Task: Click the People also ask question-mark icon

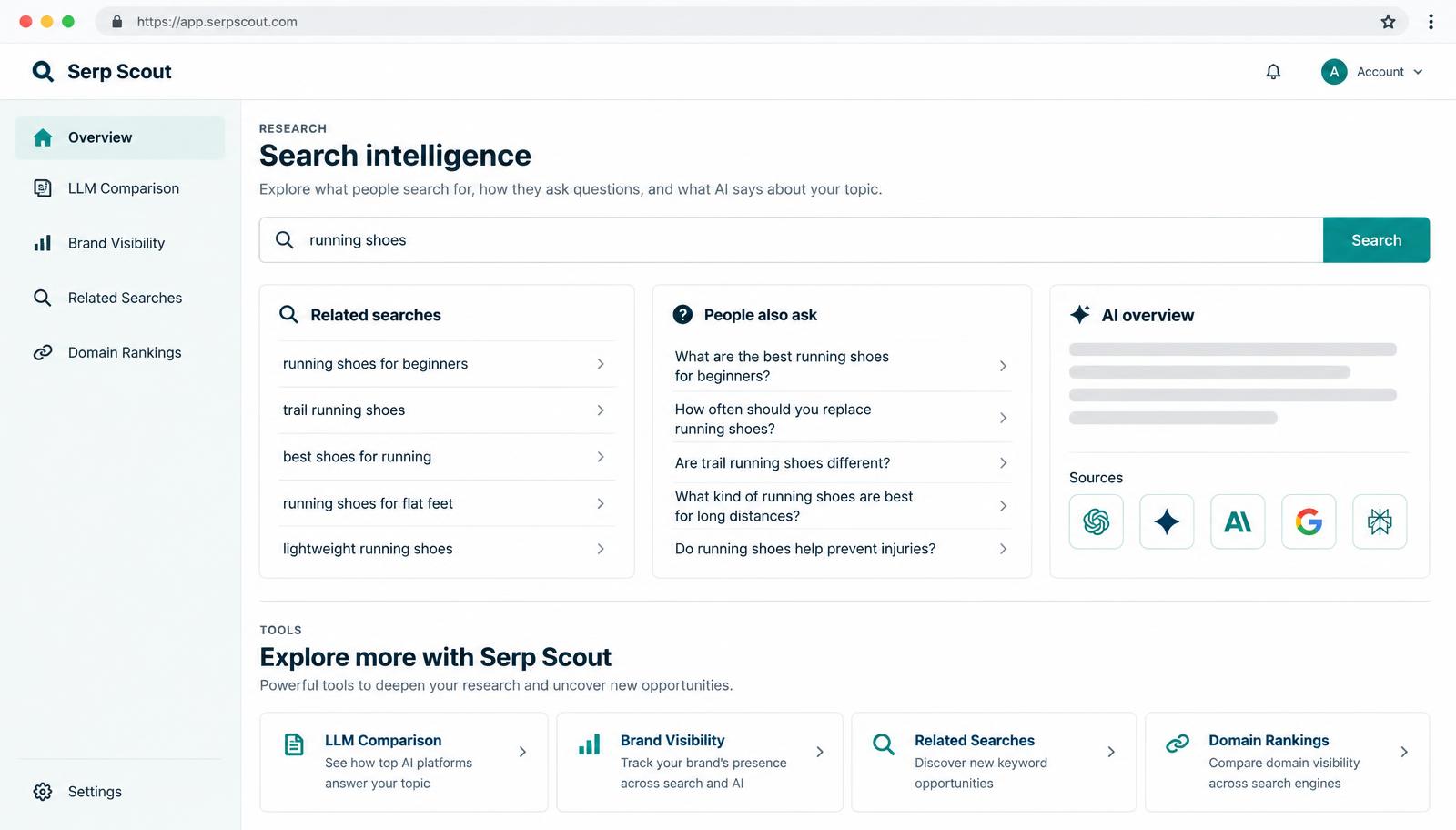Action: point(682,315)
